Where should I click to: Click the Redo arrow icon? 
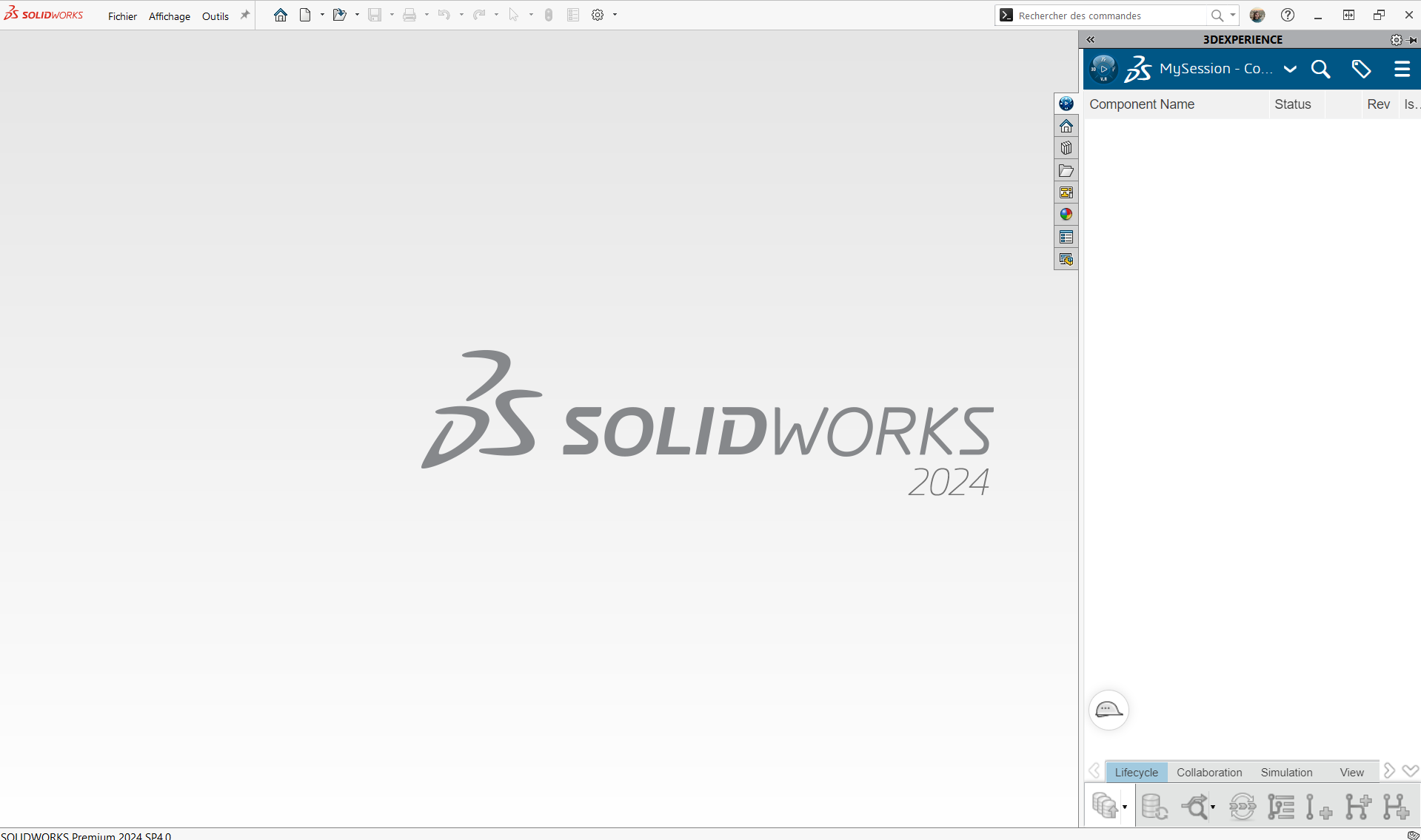[x=479, y=15]
